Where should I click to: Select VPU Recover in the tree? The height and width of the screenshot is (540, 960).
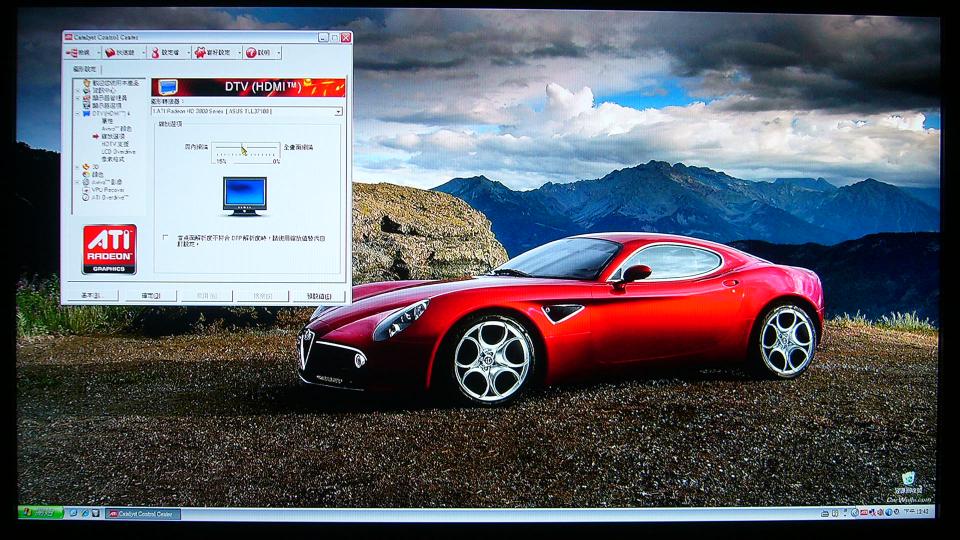108,189
